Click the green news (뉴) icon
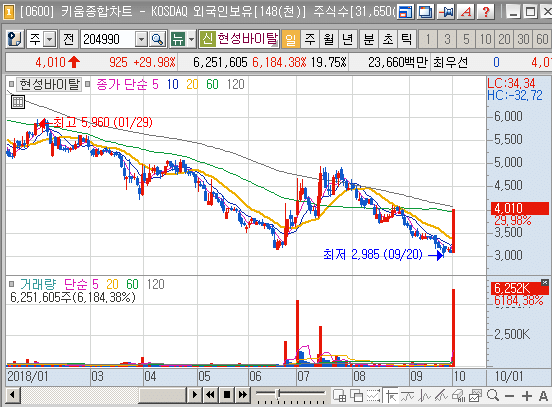Image resolution: width=552 pixels, height=407 pixels. [x=178, y=39]
